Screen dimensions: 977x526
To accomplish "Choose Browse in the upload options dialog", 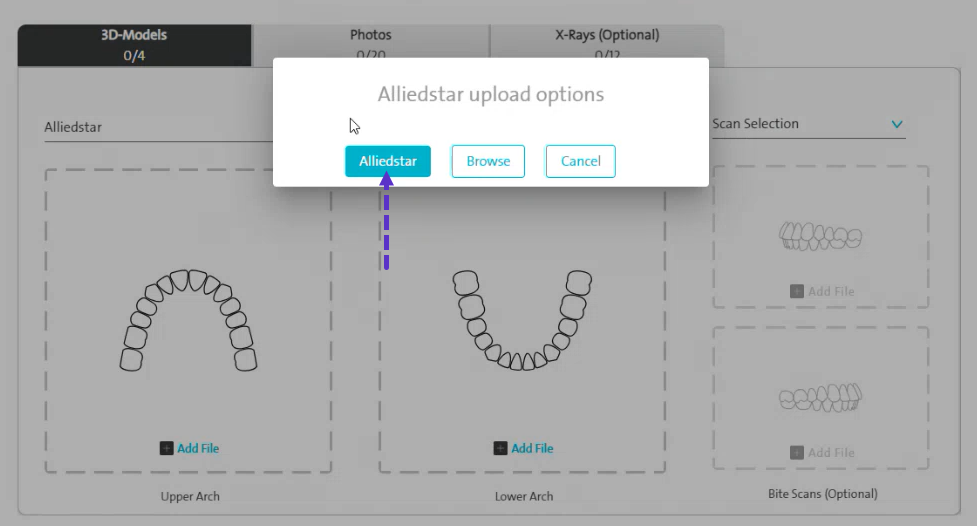I will (x=488, y=161).
